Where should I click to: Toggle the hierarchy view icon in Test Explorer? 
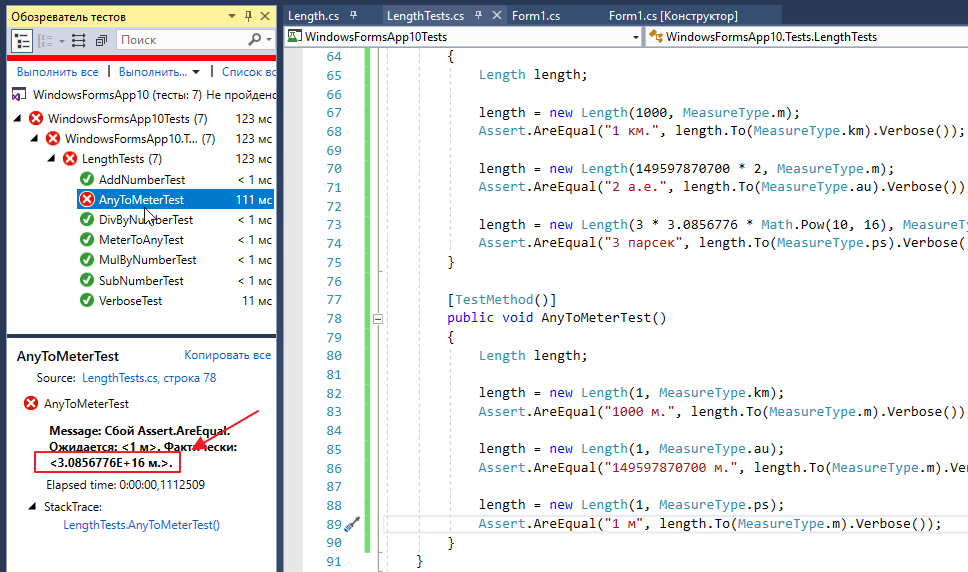(x=22, y=40)
